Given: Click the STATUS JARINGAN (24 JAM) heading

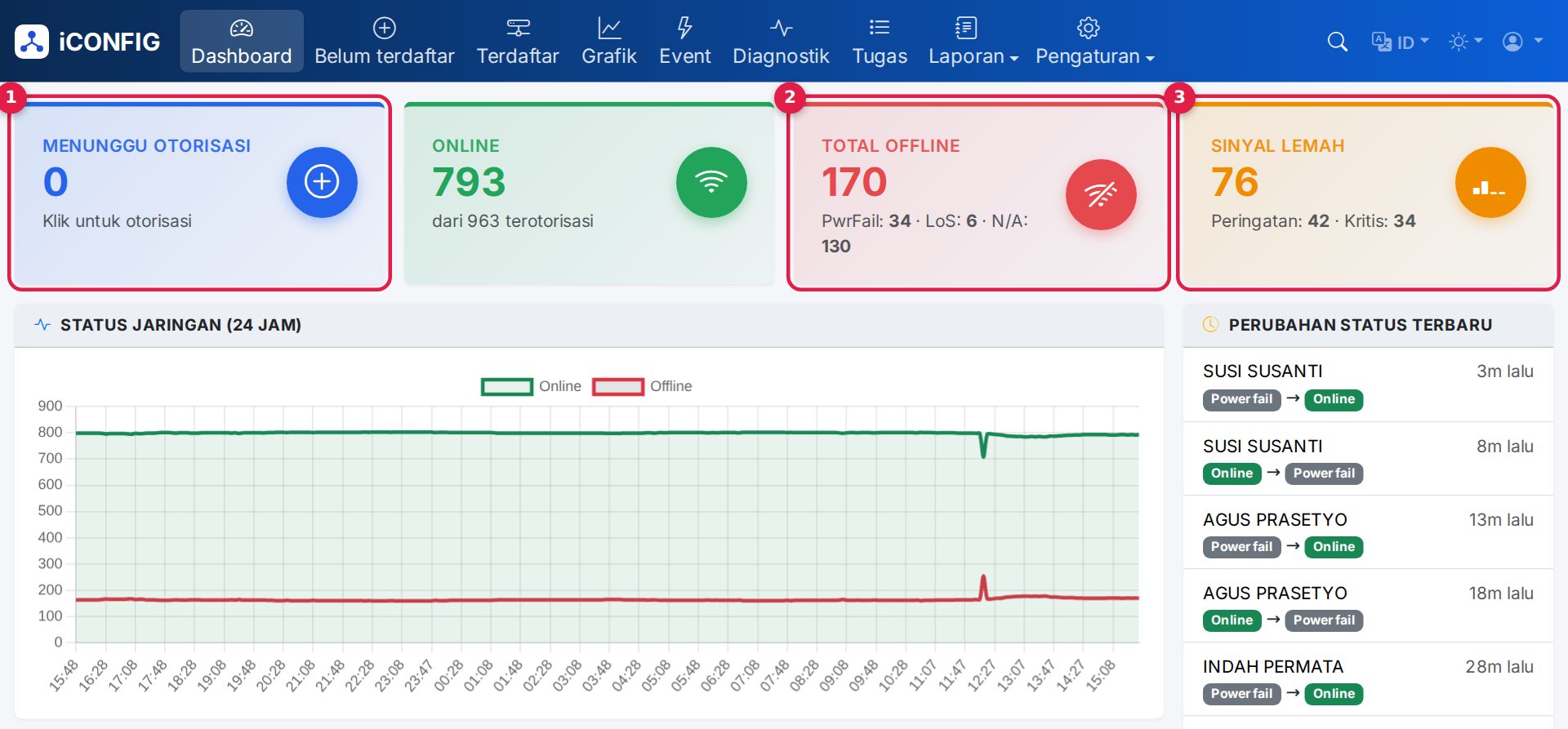Looking at the screenshot, I should [180, 325].
